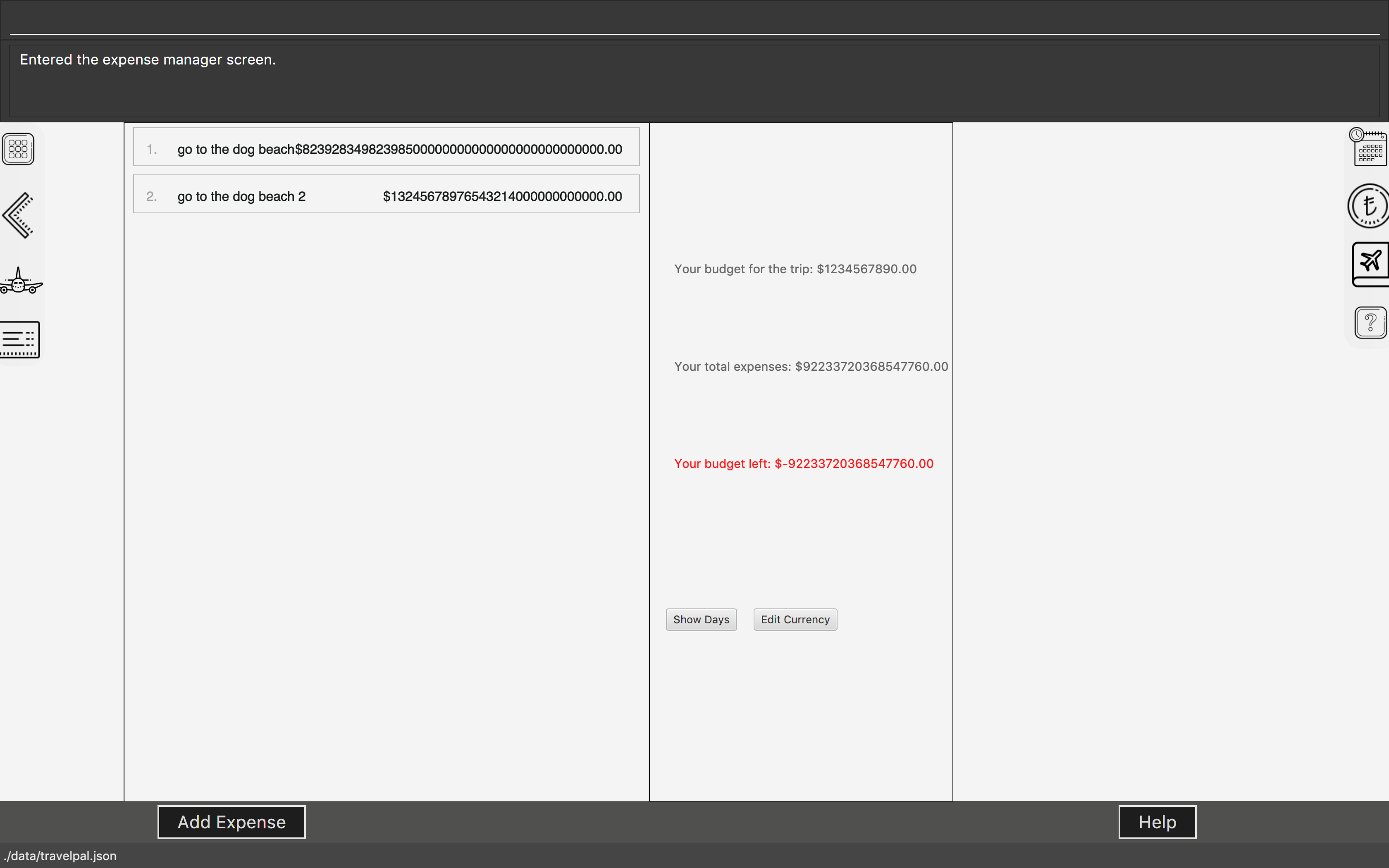Click the ./data/travelpal.json status bar path
The height and width of the screenshot is (868, 1389).
pyautogui.click(x=60, y=856)
